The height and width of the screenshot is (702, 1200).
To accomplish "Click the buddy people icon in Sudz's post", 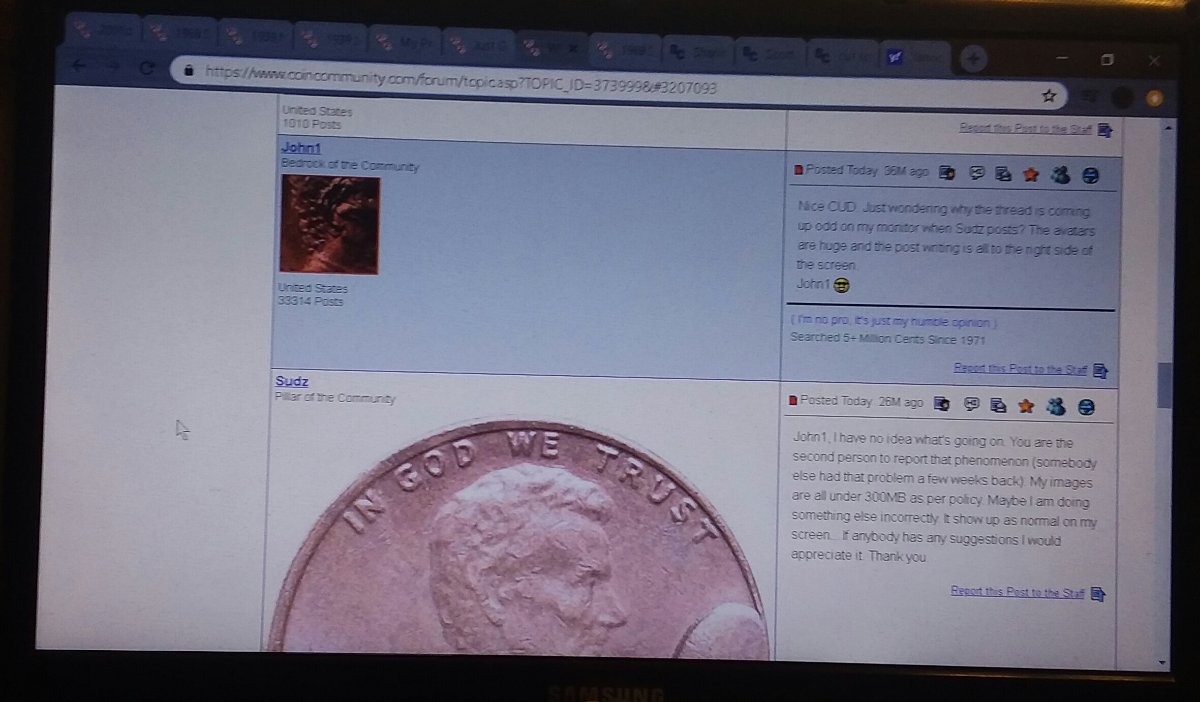I will tap(1055, 406).
